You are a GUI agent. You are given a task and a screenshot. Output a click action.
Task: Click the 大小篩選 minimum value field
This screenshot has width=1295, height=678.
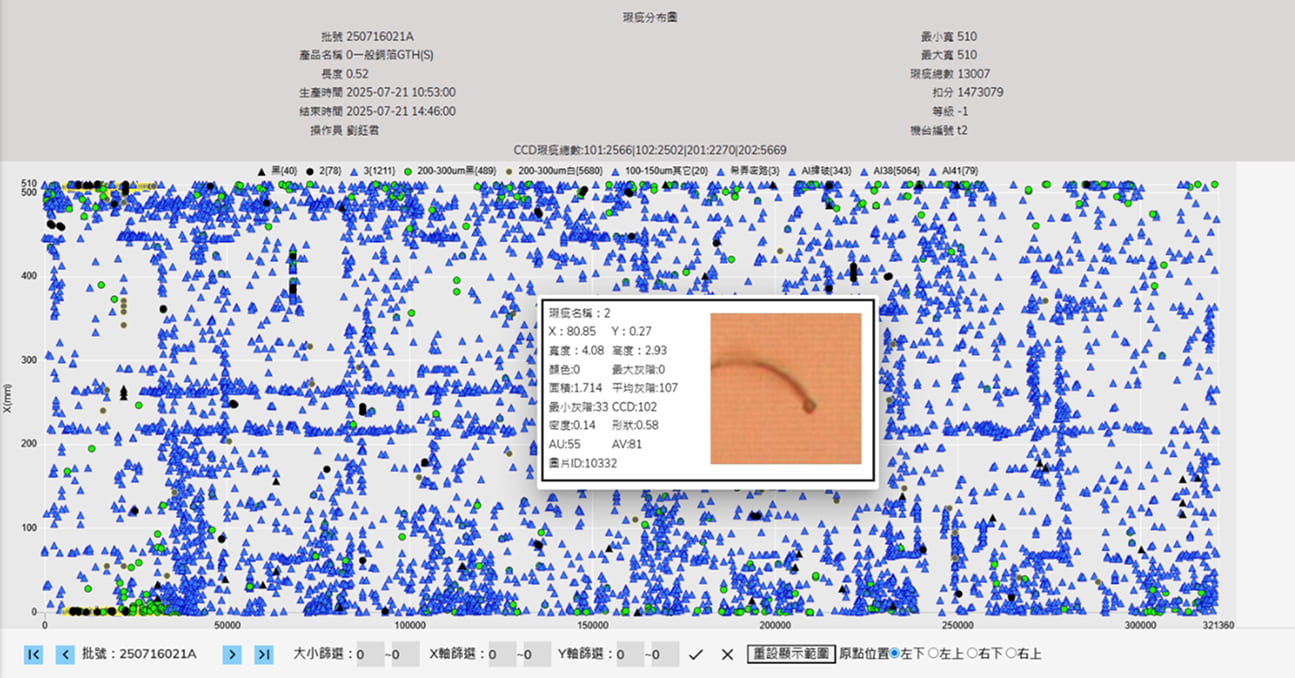[370, 654]
